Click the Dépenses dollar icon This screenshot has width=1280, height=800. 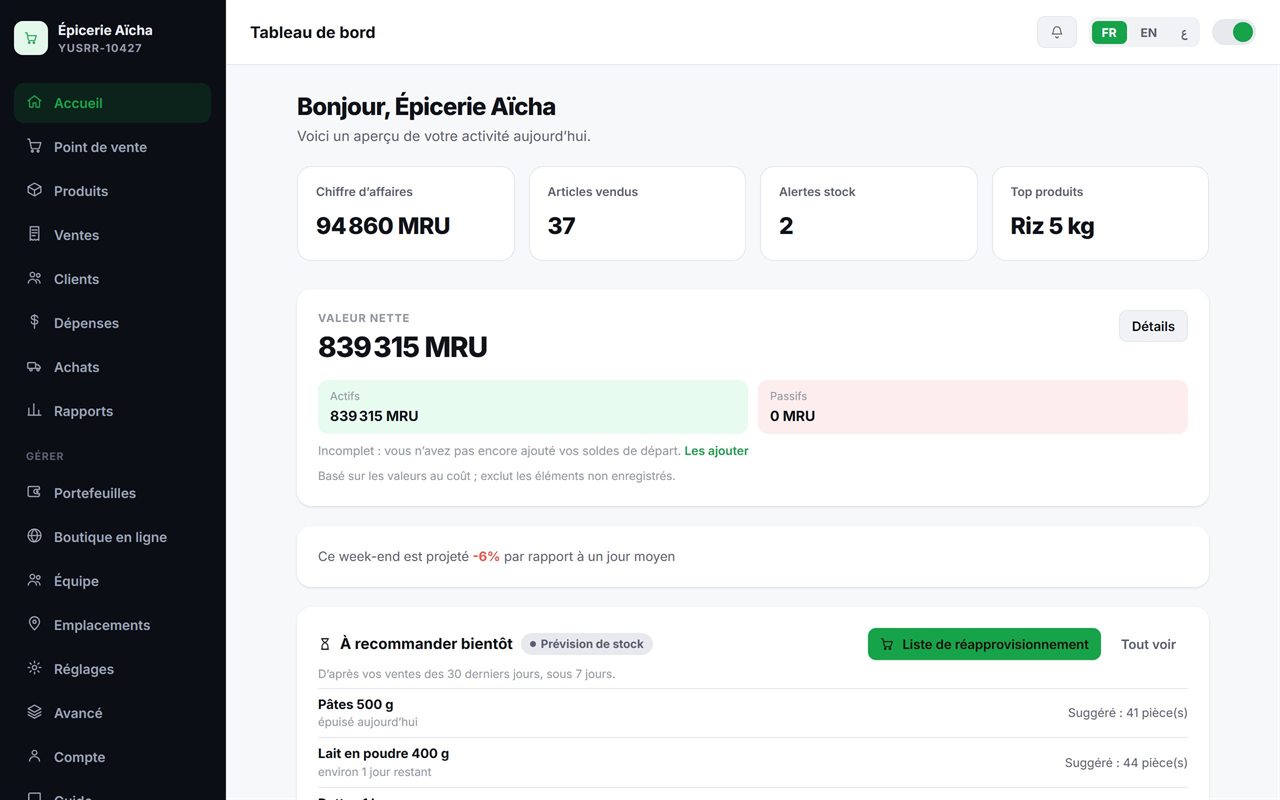tap(34, 322)
